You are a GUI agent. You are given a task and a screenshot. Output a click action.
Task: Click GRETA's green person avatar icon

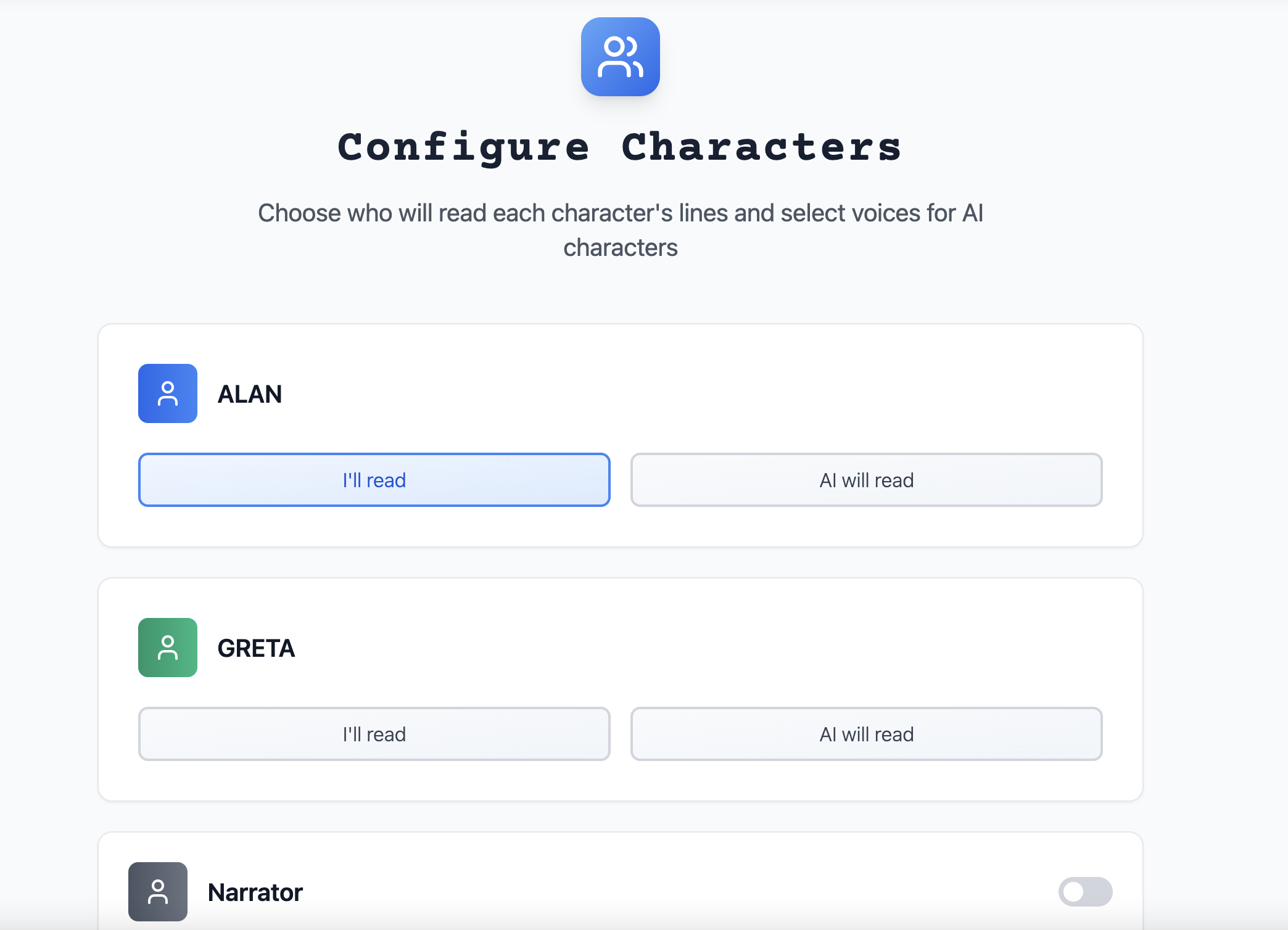point(168,648)
